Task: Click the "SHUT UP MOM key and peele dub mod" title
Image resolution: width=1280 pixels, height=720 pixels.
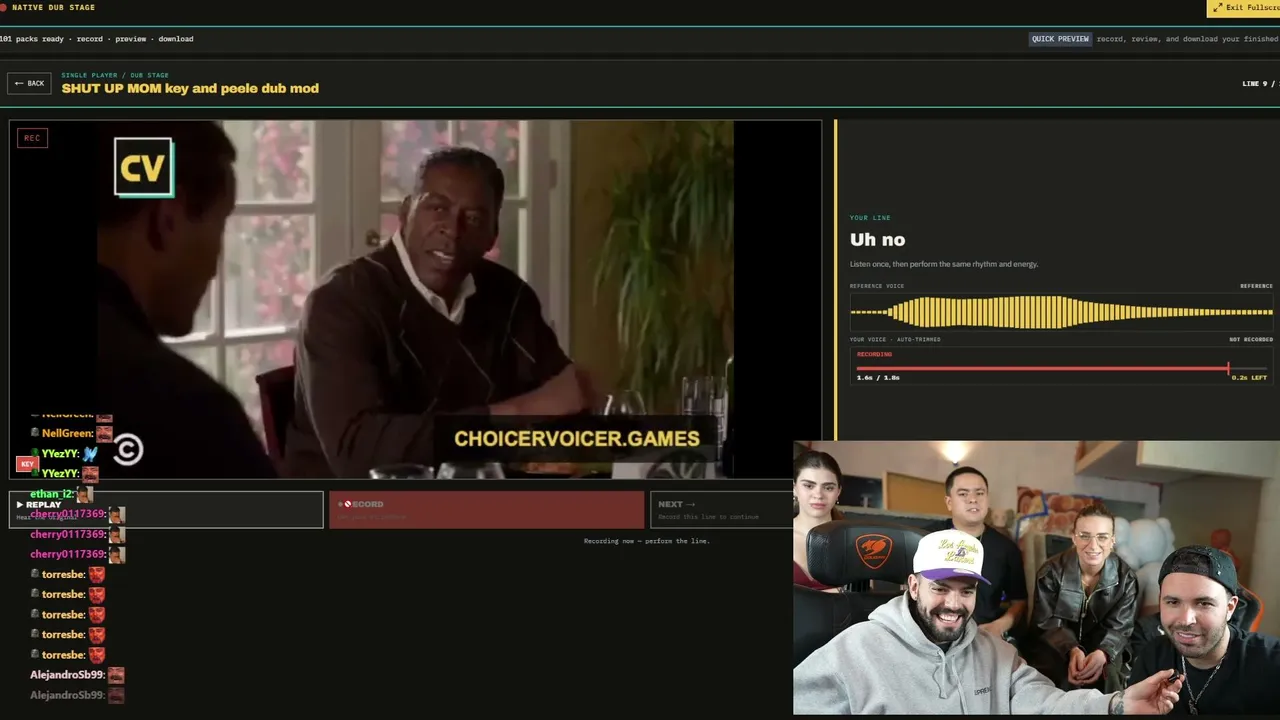Action: coord(190,88)
